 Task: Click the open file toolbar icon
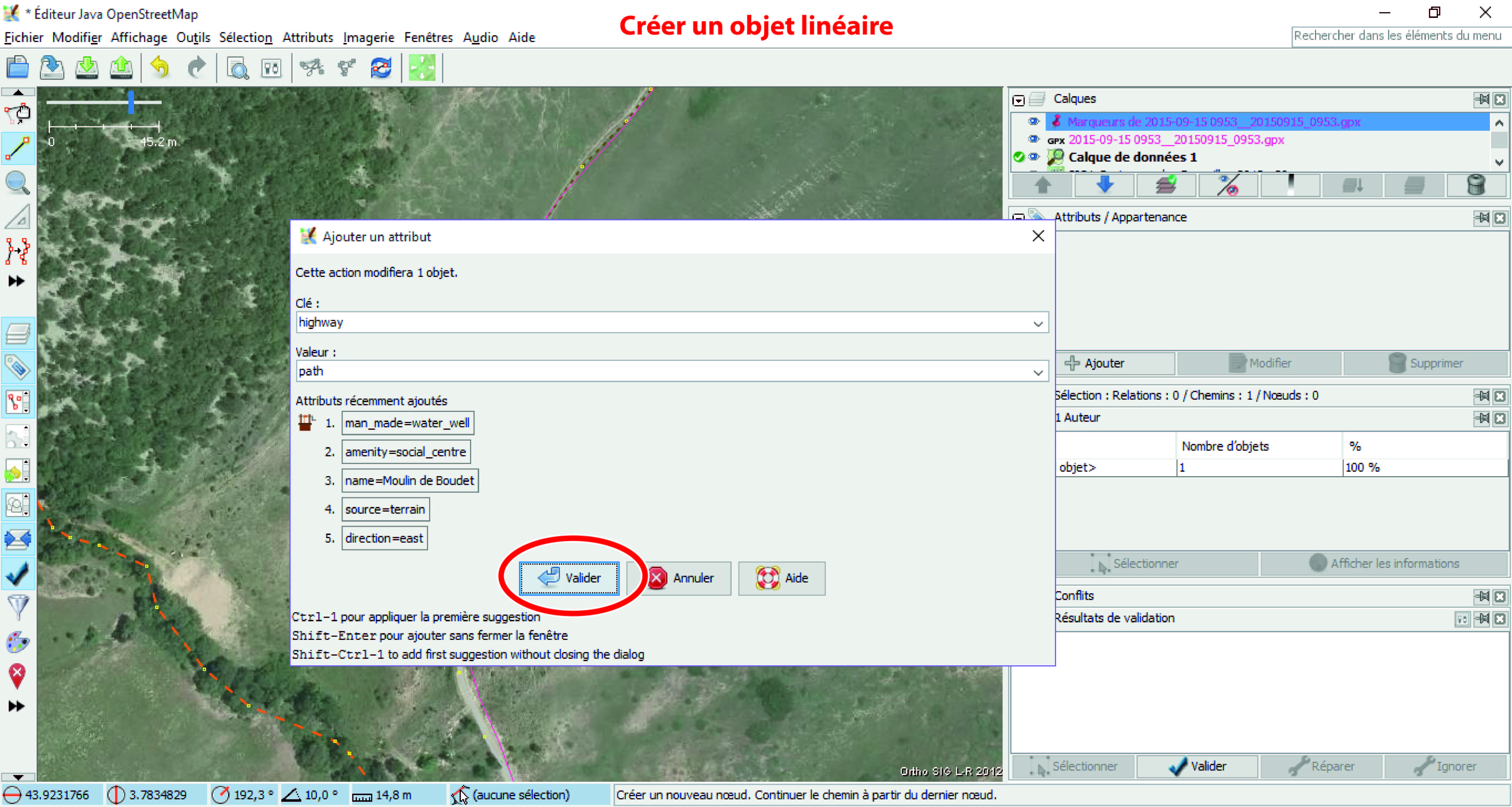(x=18, y=67)
